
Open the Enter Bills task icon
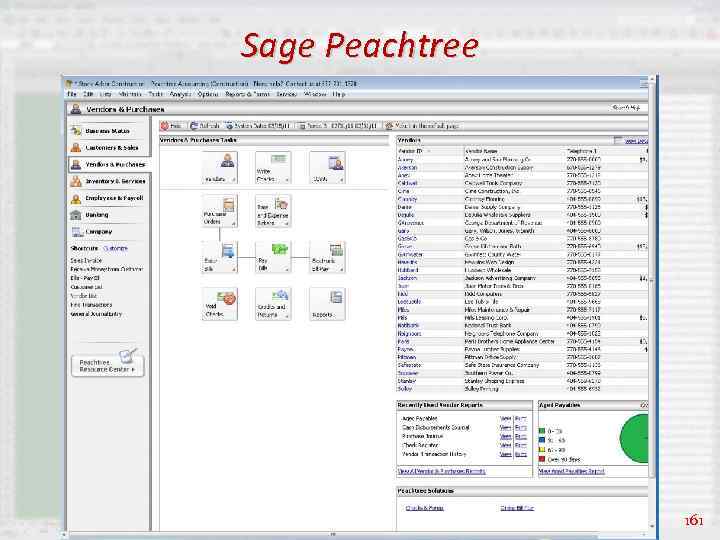219,257
